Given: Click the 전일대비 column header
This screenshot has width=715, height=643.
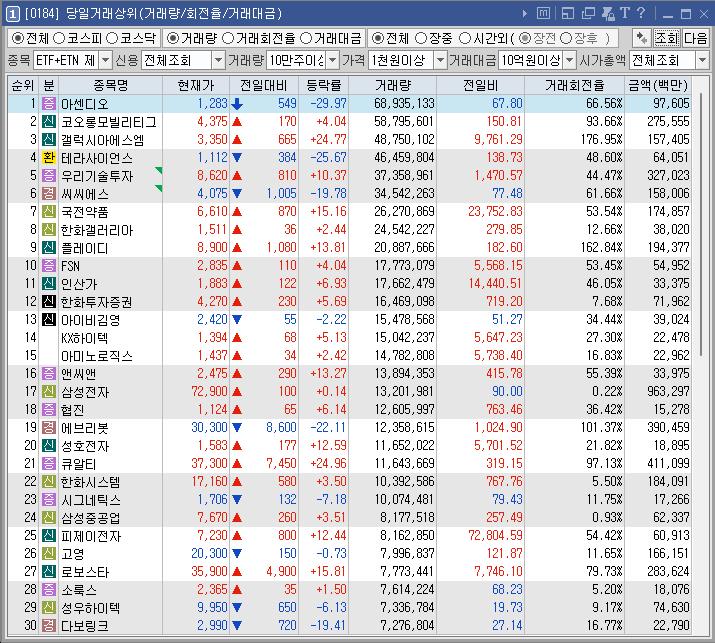Looking at the screenshot, I should point(264,85).
